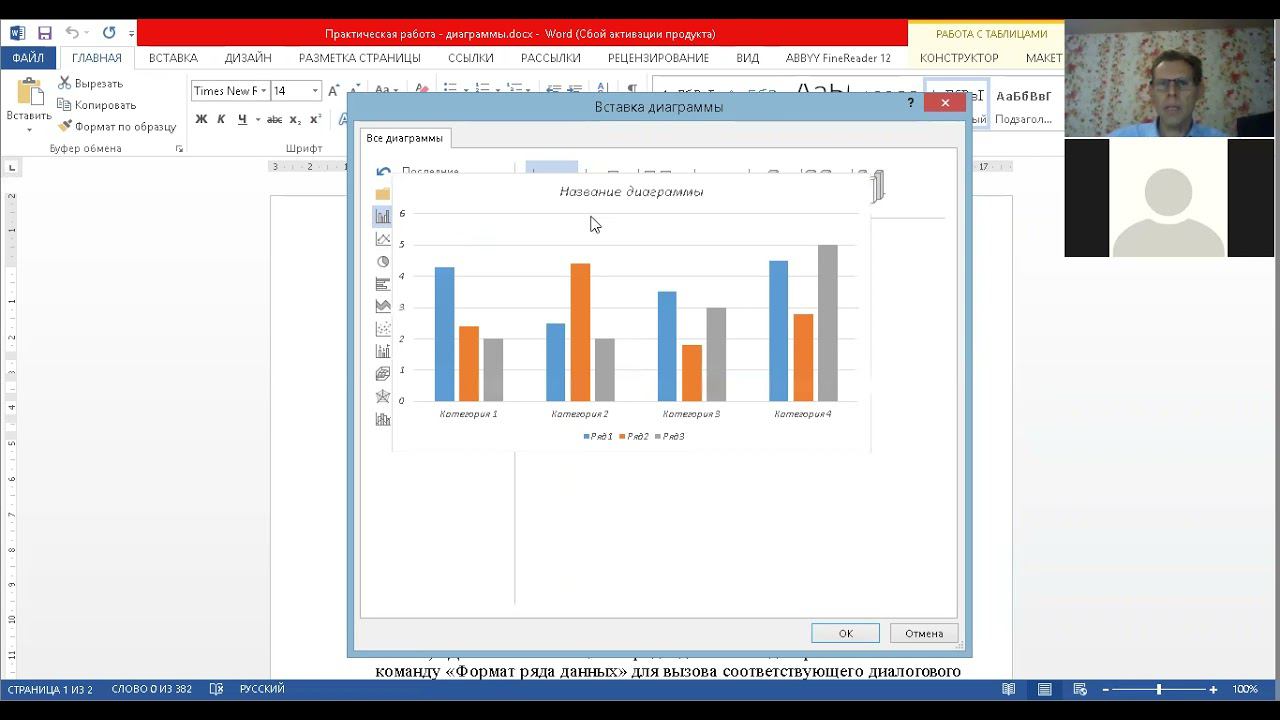
Task: Switch to the ДИЗАЙН ribbon tab
Action: [x=248, y=58]
